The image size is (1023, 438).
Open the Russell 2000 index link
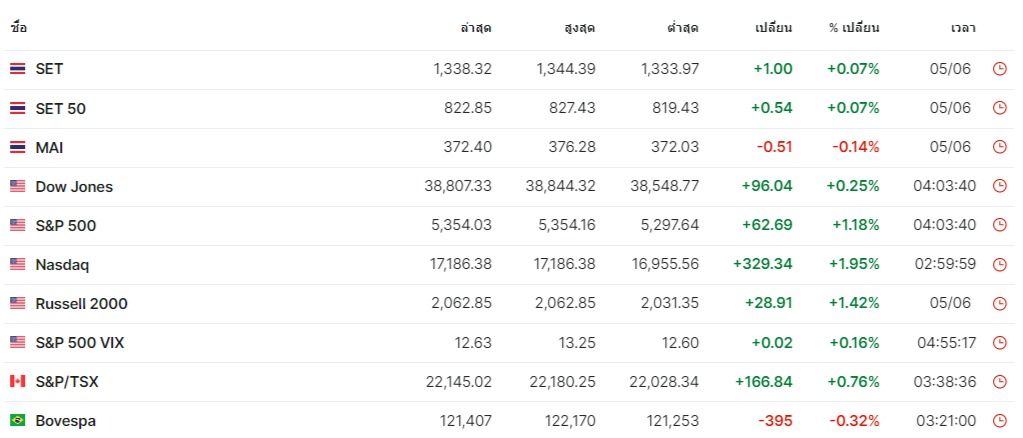coord(82,304)
